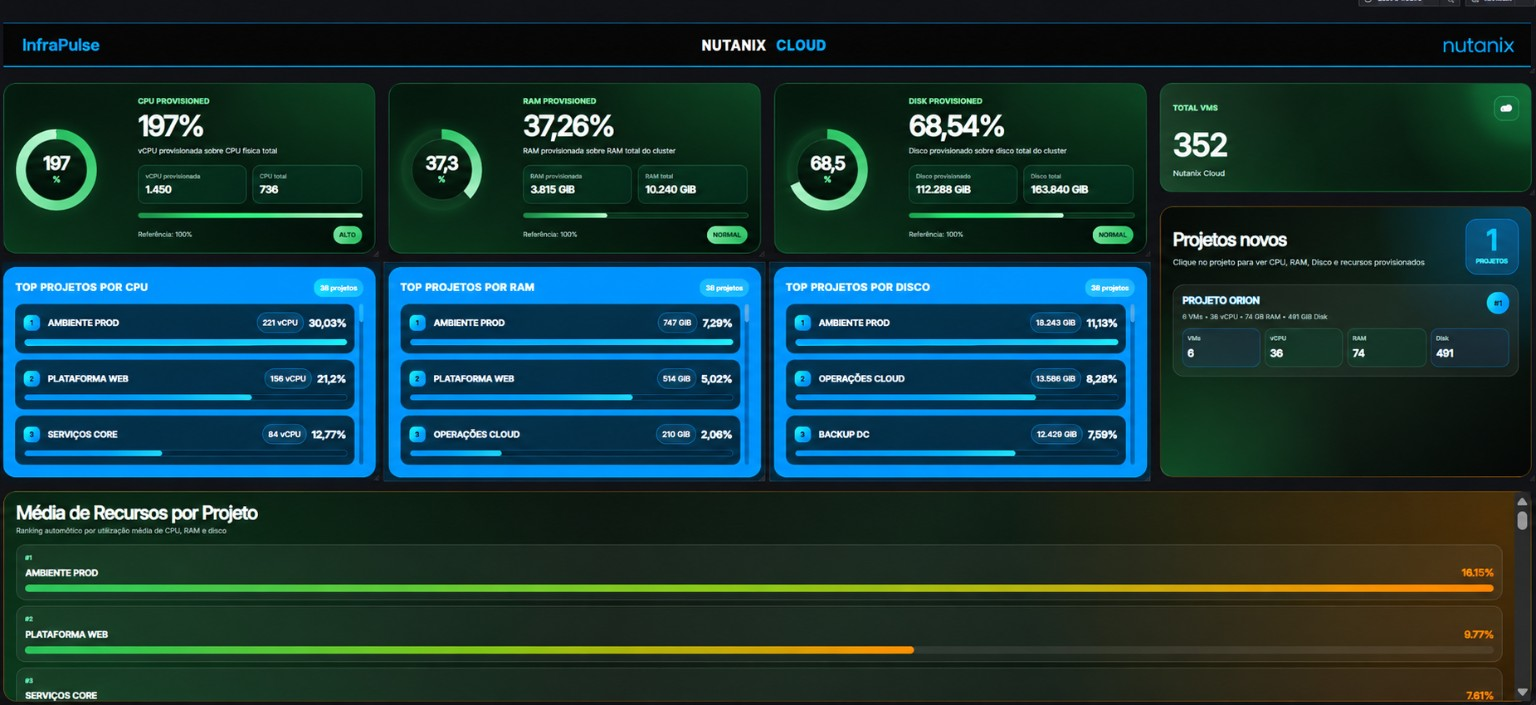1536x705 pixels.
Task: Click the 84 vCPU chip on Serviços Core
Action: click(284, 434)
